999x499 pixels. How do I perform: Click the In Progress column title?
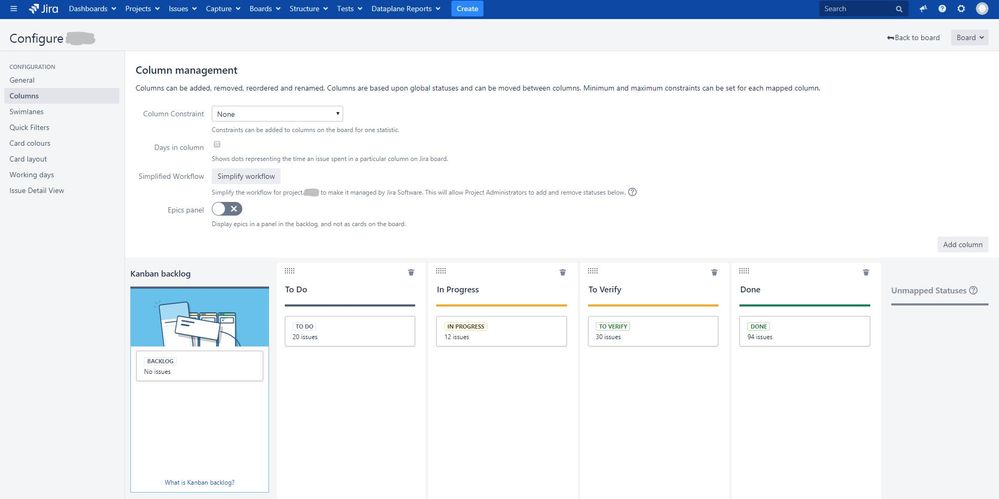pyautogui.click(x=457, y=289)
